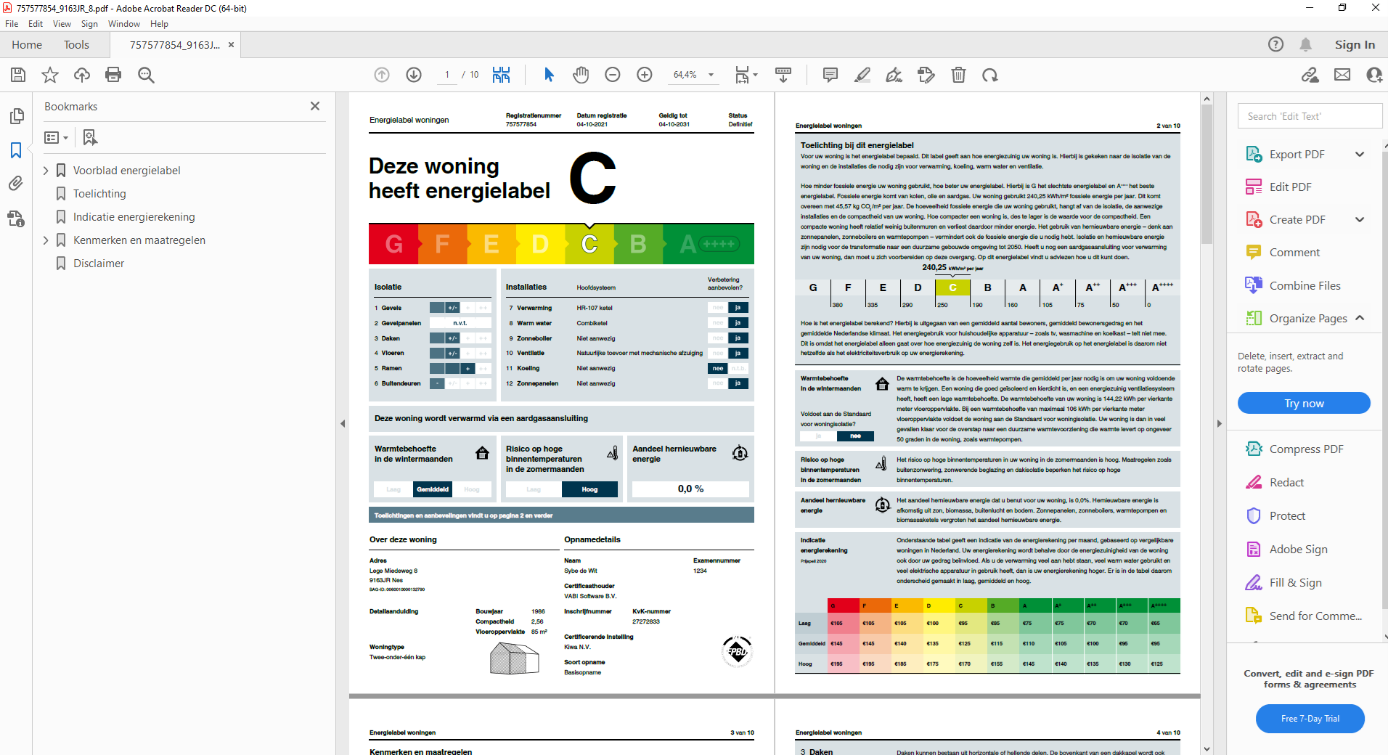
Task: Open find text with the magnifier icon
Action: pos(146,75)
